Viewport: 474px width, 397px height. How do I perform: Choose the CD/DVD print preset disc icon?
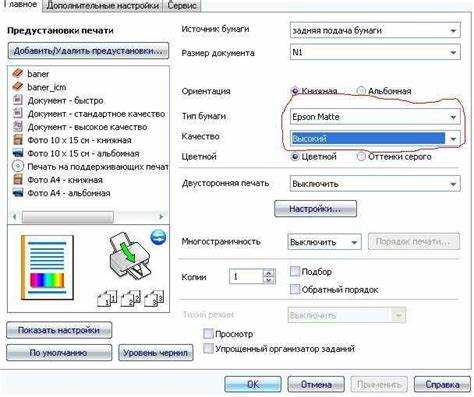tap(18, 166)
